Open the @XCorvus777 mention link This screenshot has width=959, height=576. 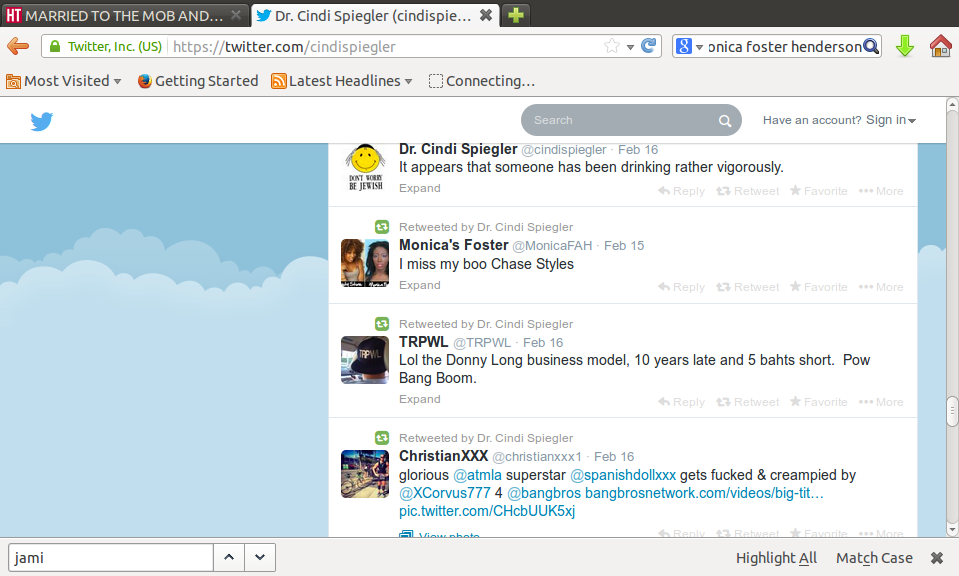point(445,493)
